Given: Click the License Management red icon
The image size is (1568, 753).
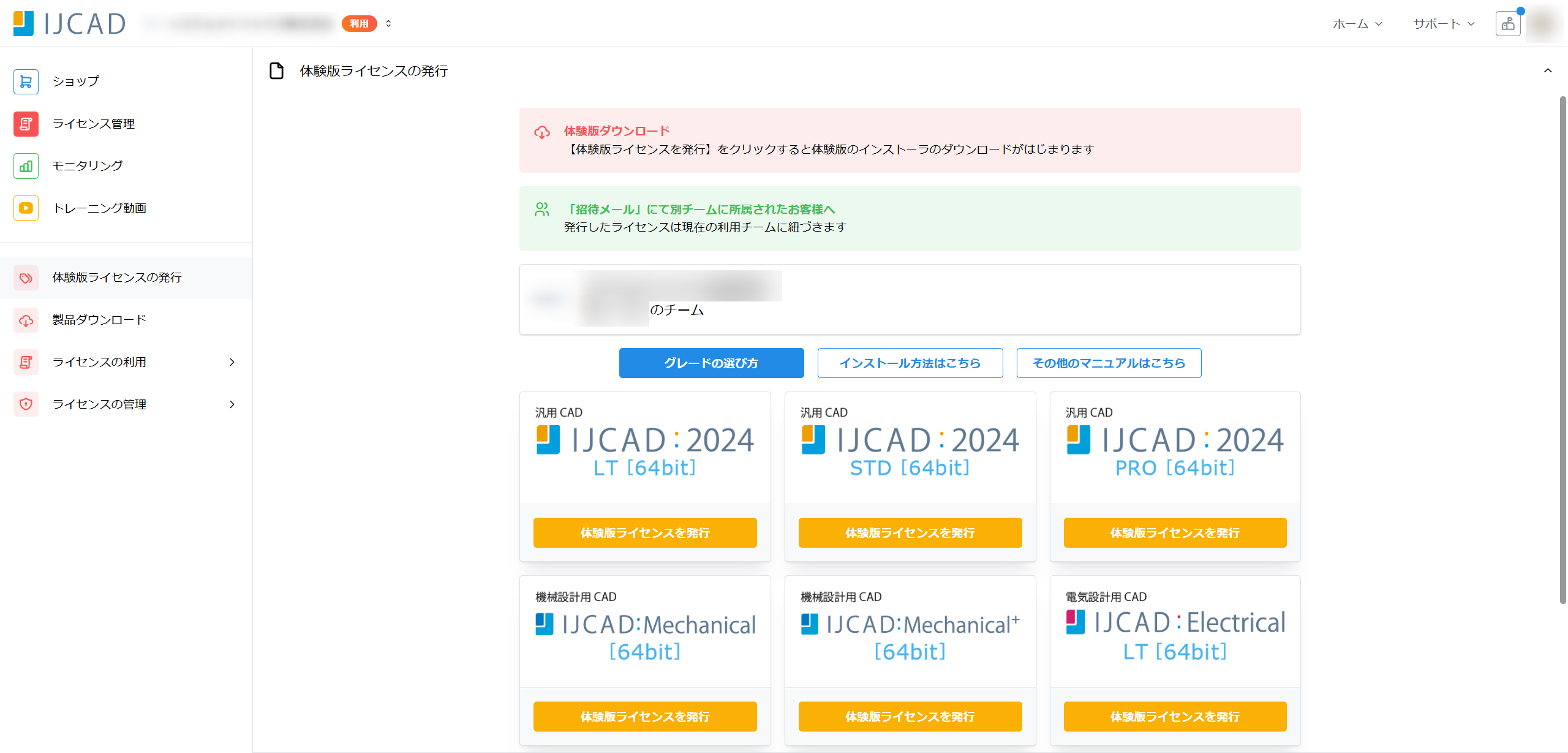Looking at the screenshot, I should coord(26,124).
